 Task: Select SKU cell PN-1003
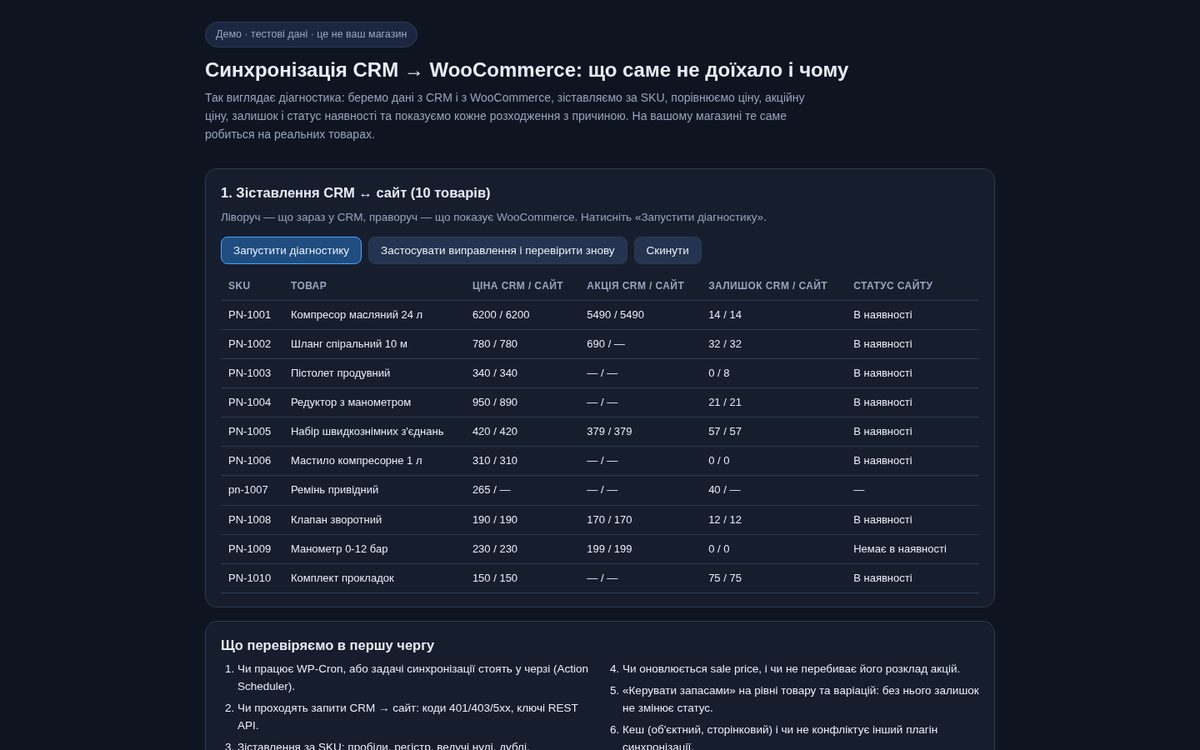(249, 373)
